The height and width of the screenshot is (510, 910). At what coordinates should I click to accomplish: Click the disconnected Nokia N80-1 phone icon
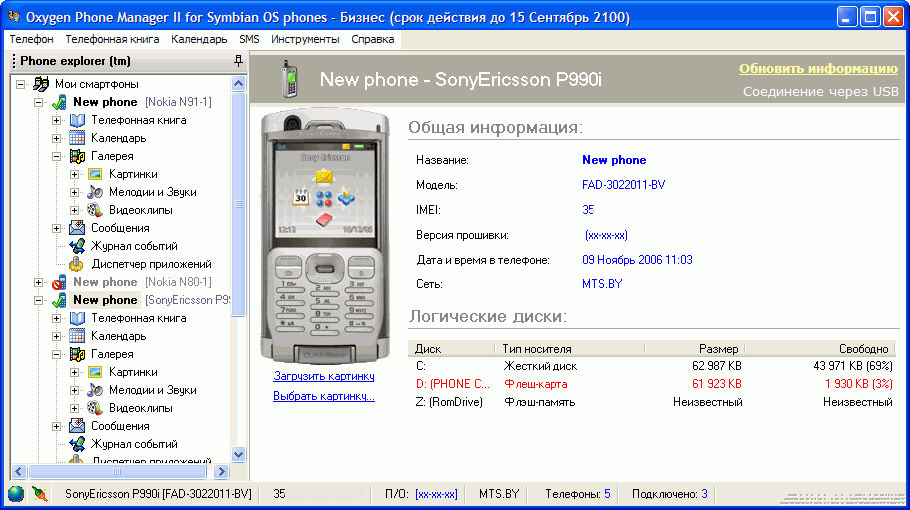coord(59,282)
